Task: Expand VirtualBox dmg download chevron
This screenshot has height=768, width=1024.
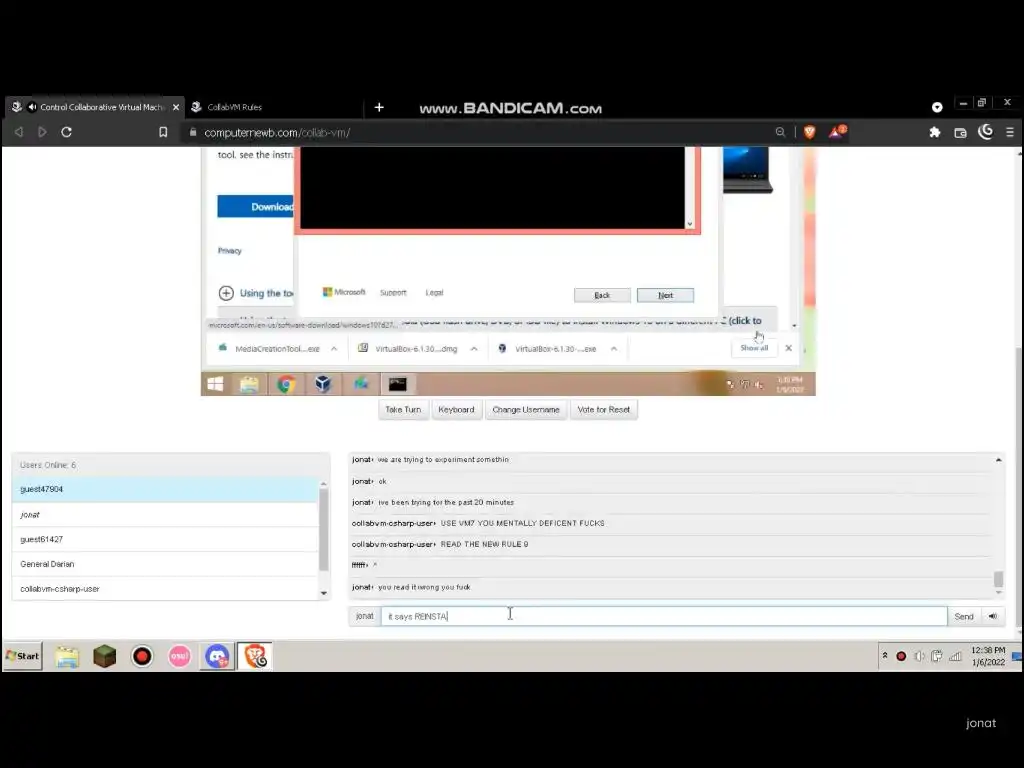Action: pos(474,349)
